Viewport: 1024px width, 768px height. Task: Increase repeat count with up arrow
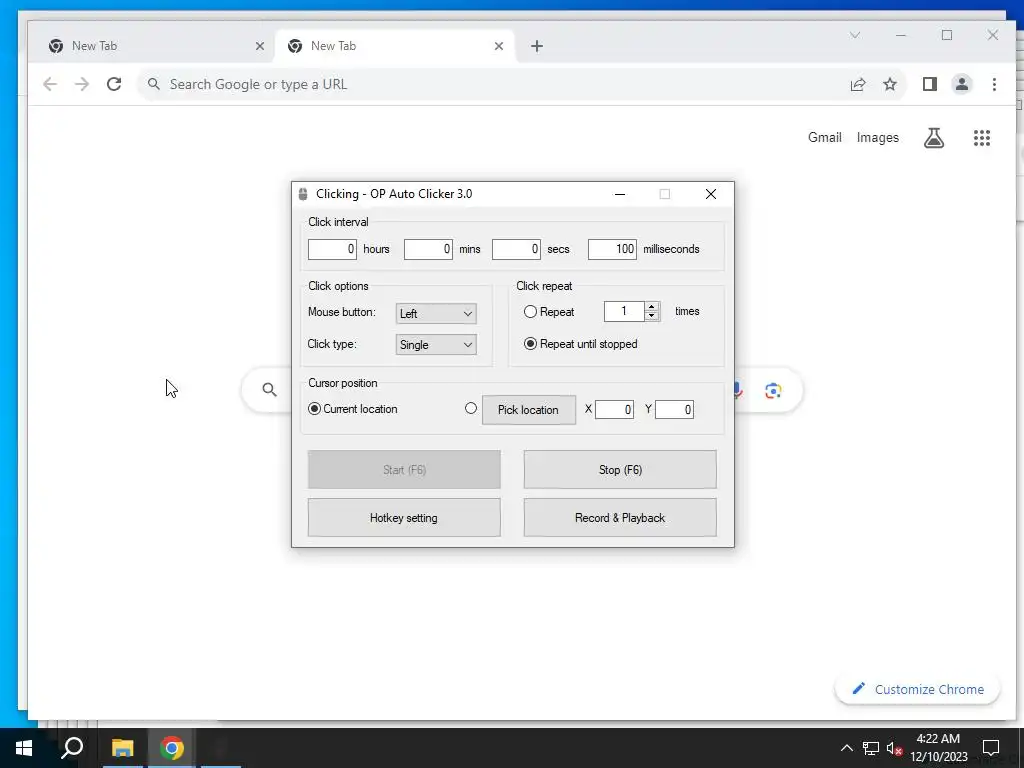[652, 307]
